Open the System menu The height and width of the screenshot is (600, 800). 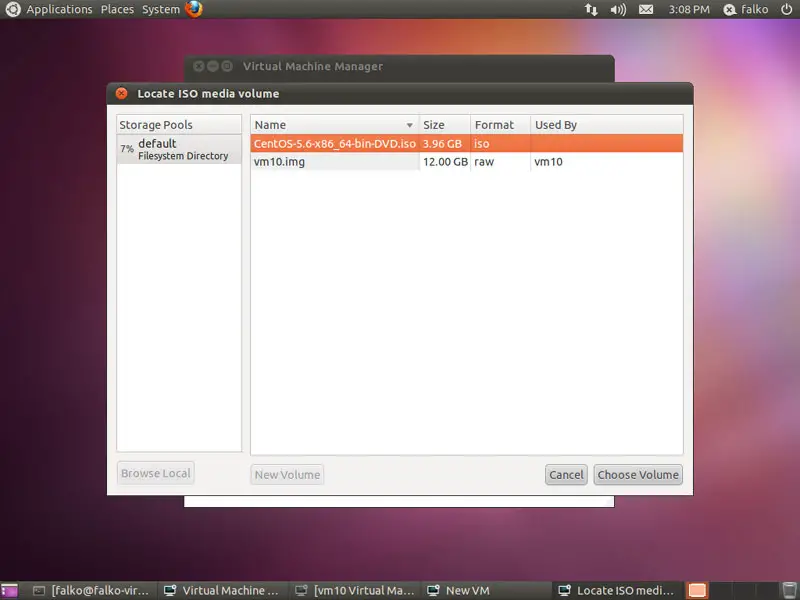pyautogui.click(x=161, y=9)
